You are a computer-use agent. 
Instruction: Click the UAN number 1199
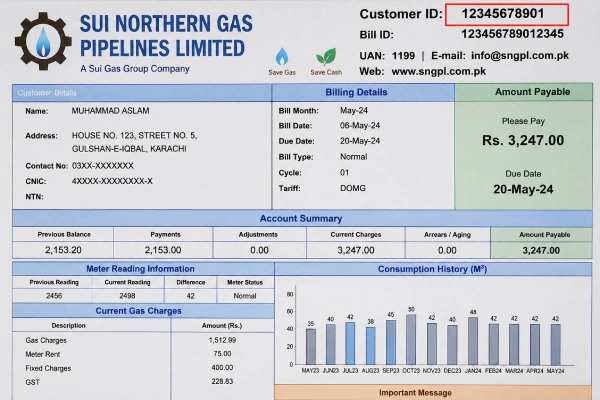pos(403,56)
